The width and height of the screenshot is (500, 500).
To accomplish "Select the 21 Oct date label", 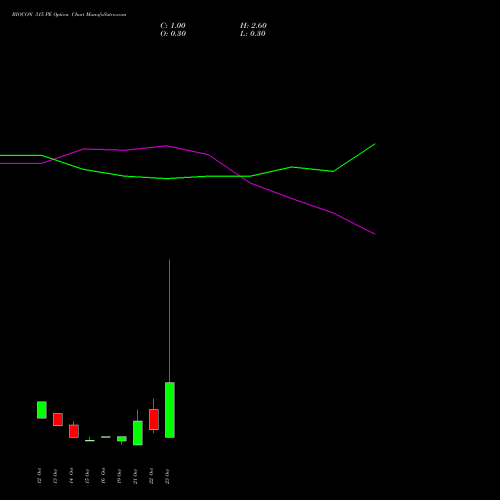I will (x=135, y=476).
